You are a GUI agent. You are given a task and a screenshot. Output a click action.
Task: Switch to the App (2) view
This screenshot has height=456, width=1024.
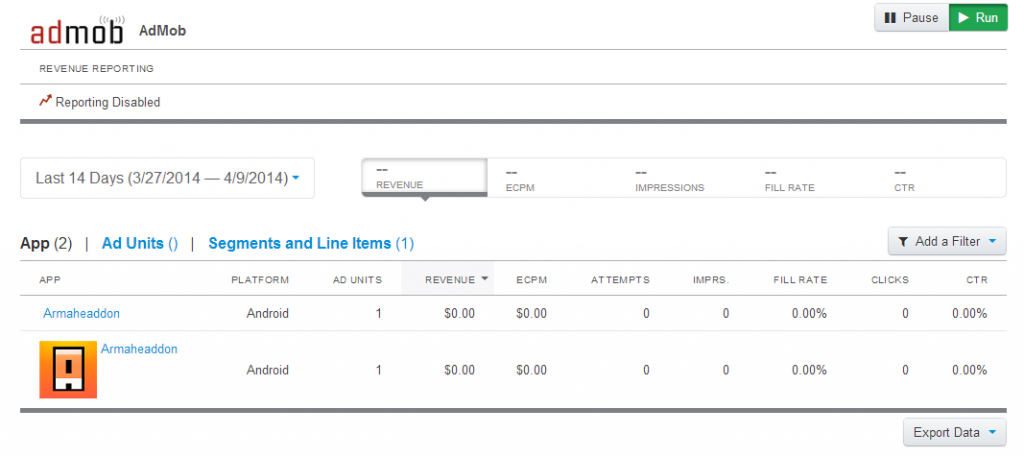(x=46, y=244)
